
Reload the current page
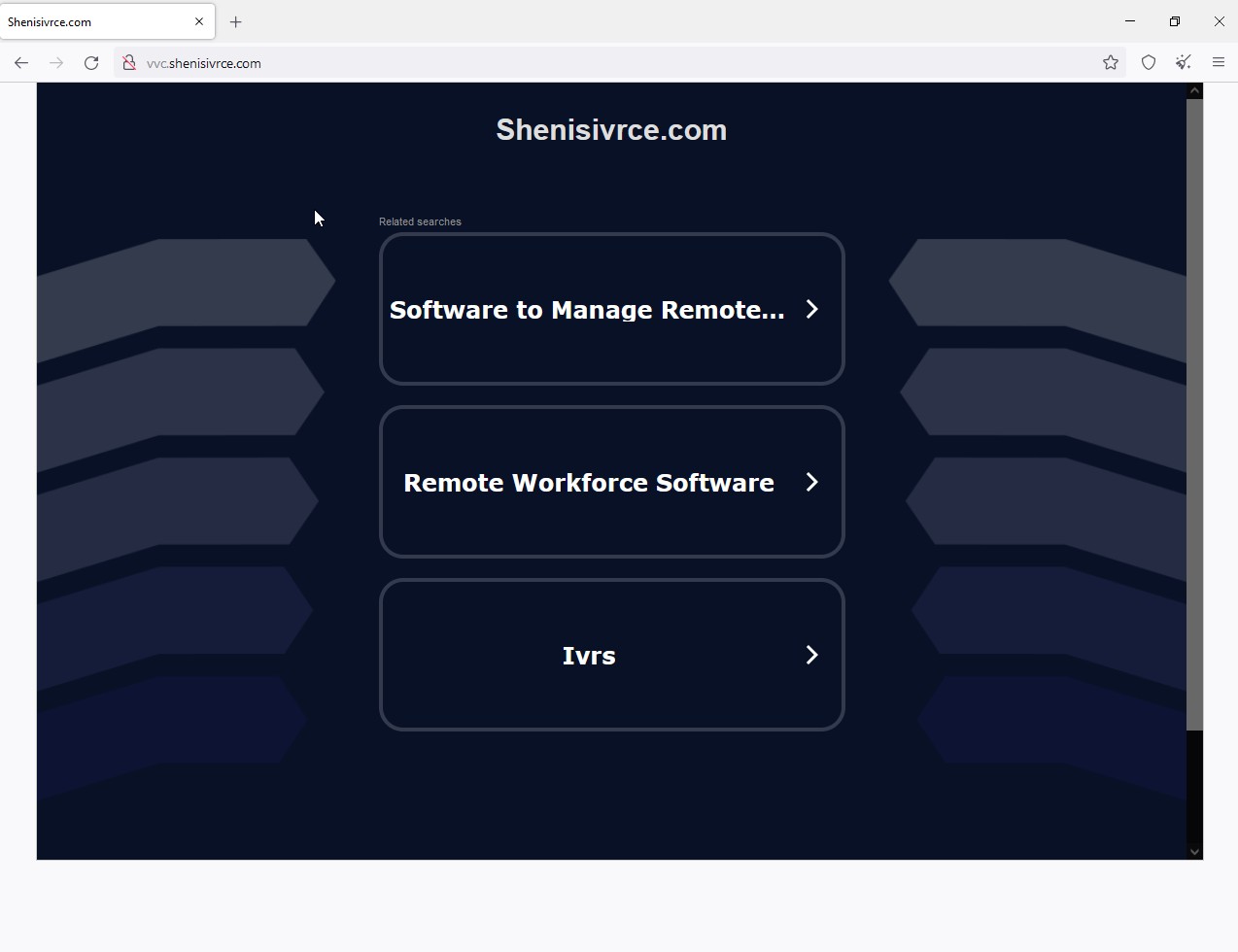(x=91, y=63)
